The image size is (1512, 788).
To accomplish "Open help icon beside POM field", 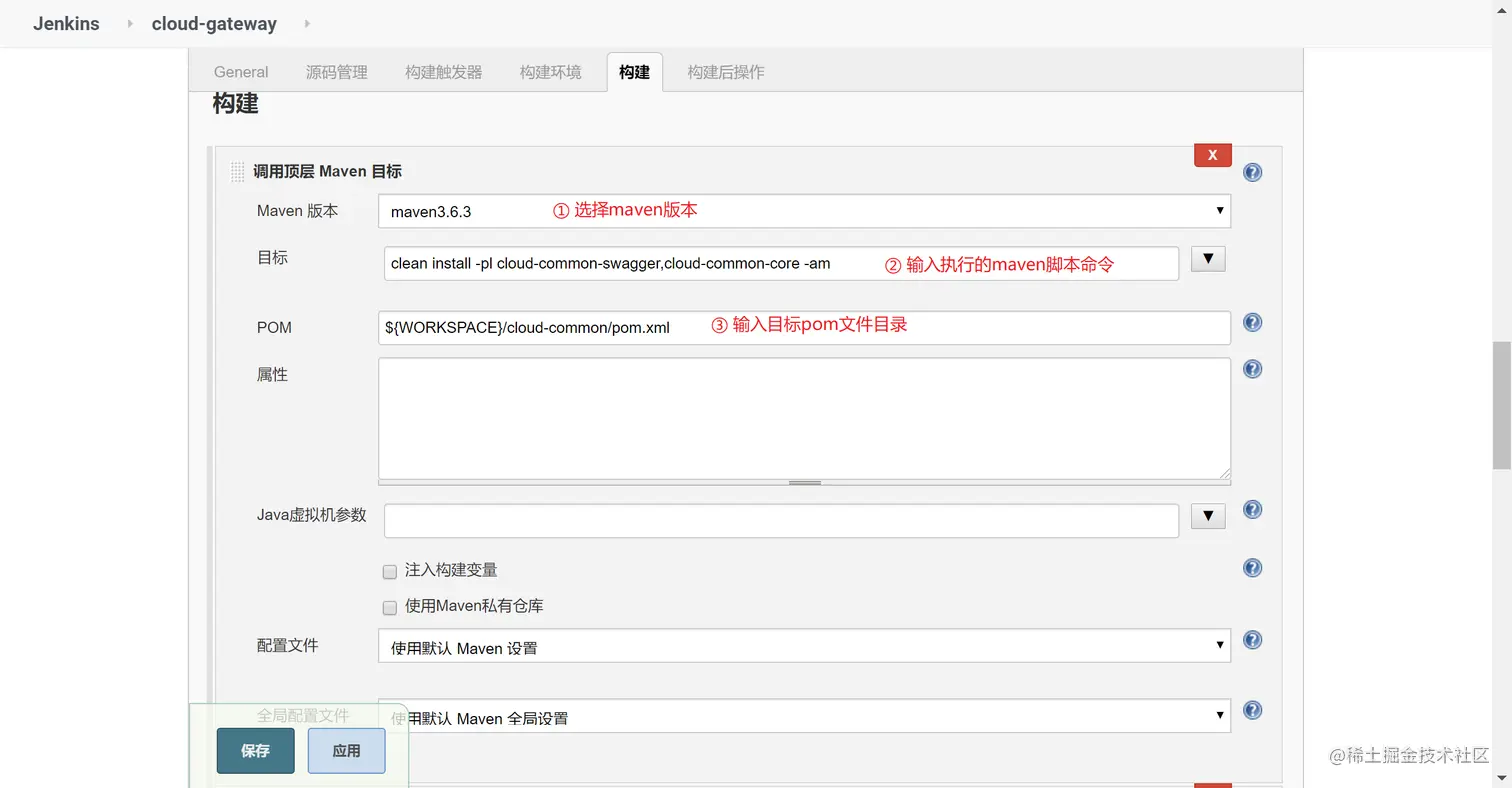I will click(1252, 322).
